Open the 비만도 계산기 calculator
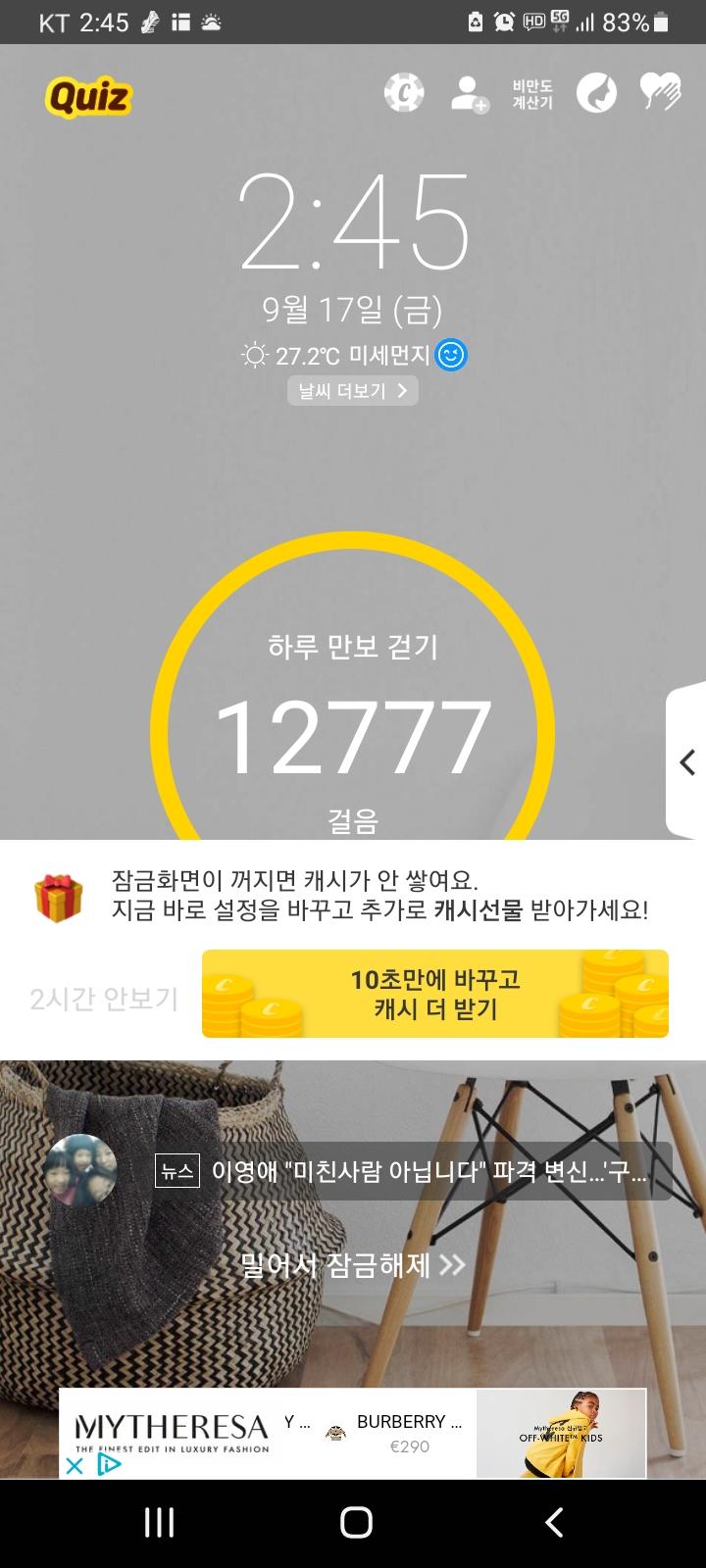The height and width of the screenshot is (1568, 706). coord(532,94)
